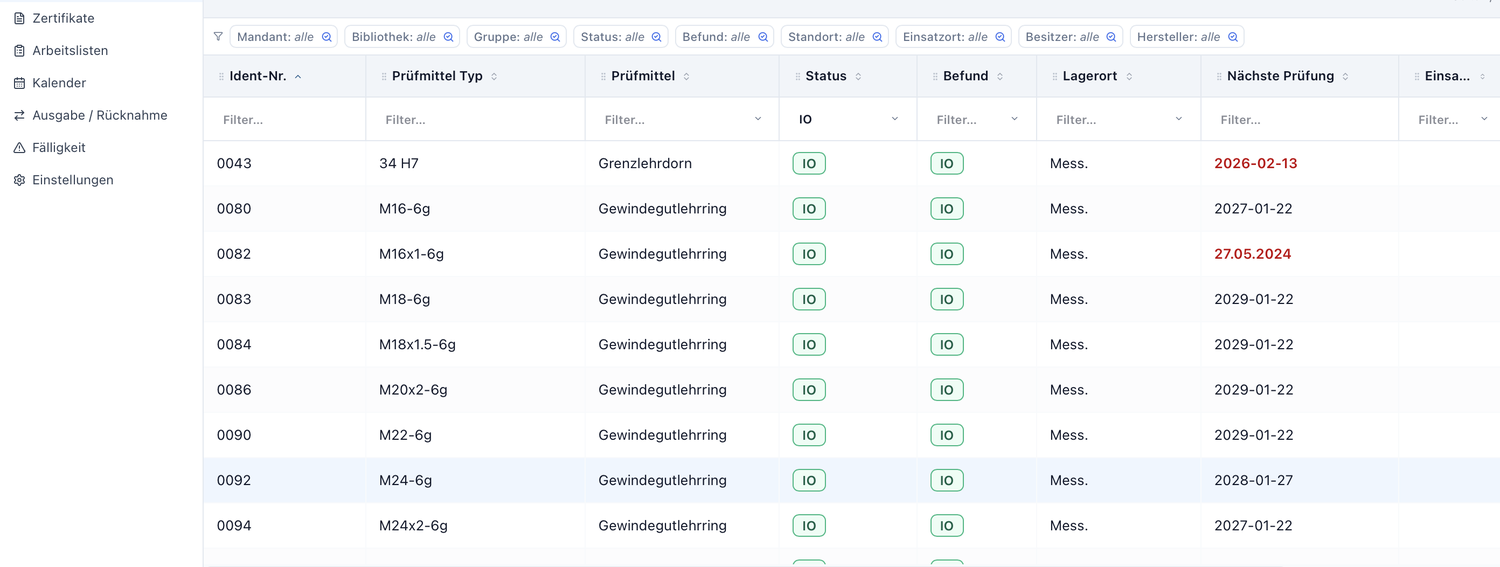The width and height of the screenshot is (1500, 567).
Task: Click the overdue date 27.05.2024
Action: click(x=1253, y=254)
